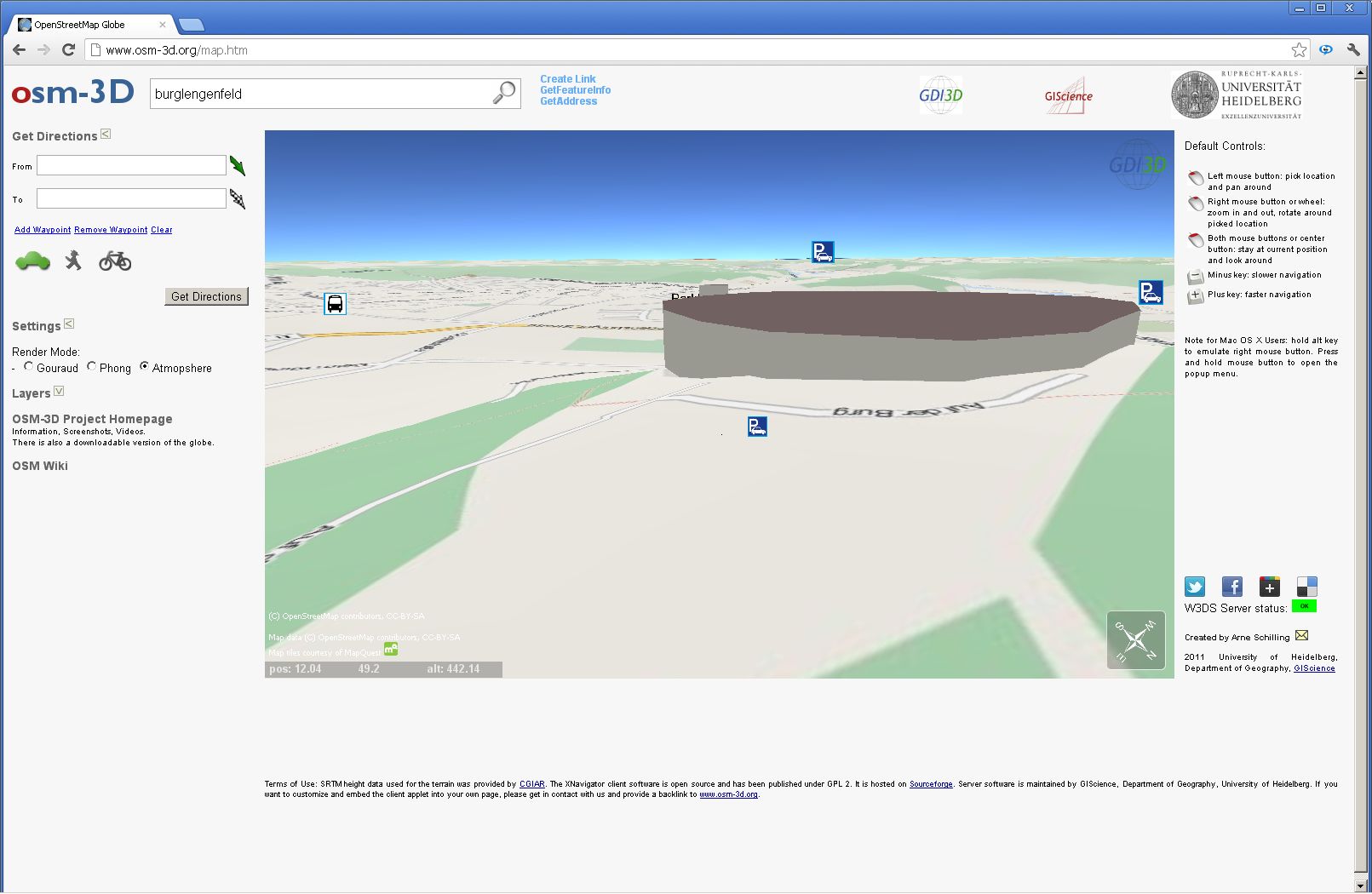The width and height of the screenshot is (1372, 894).
Task: Open the new tab button
Action: [x=192, y=25]
